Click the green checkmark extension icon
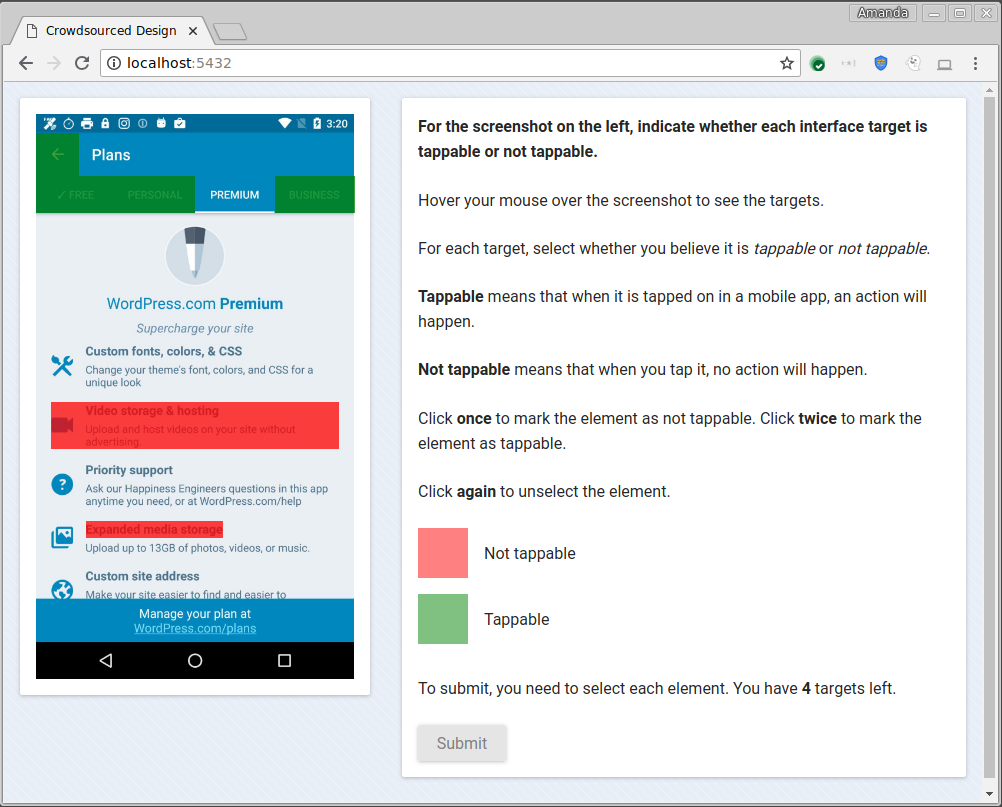 point(817,63)
